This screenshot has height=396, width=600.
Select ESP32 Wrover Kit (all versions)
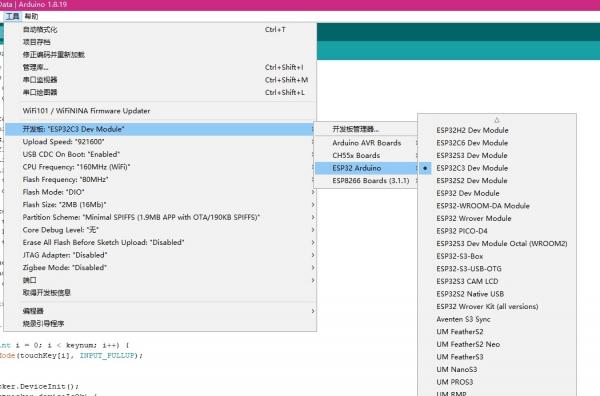point(497,307)
